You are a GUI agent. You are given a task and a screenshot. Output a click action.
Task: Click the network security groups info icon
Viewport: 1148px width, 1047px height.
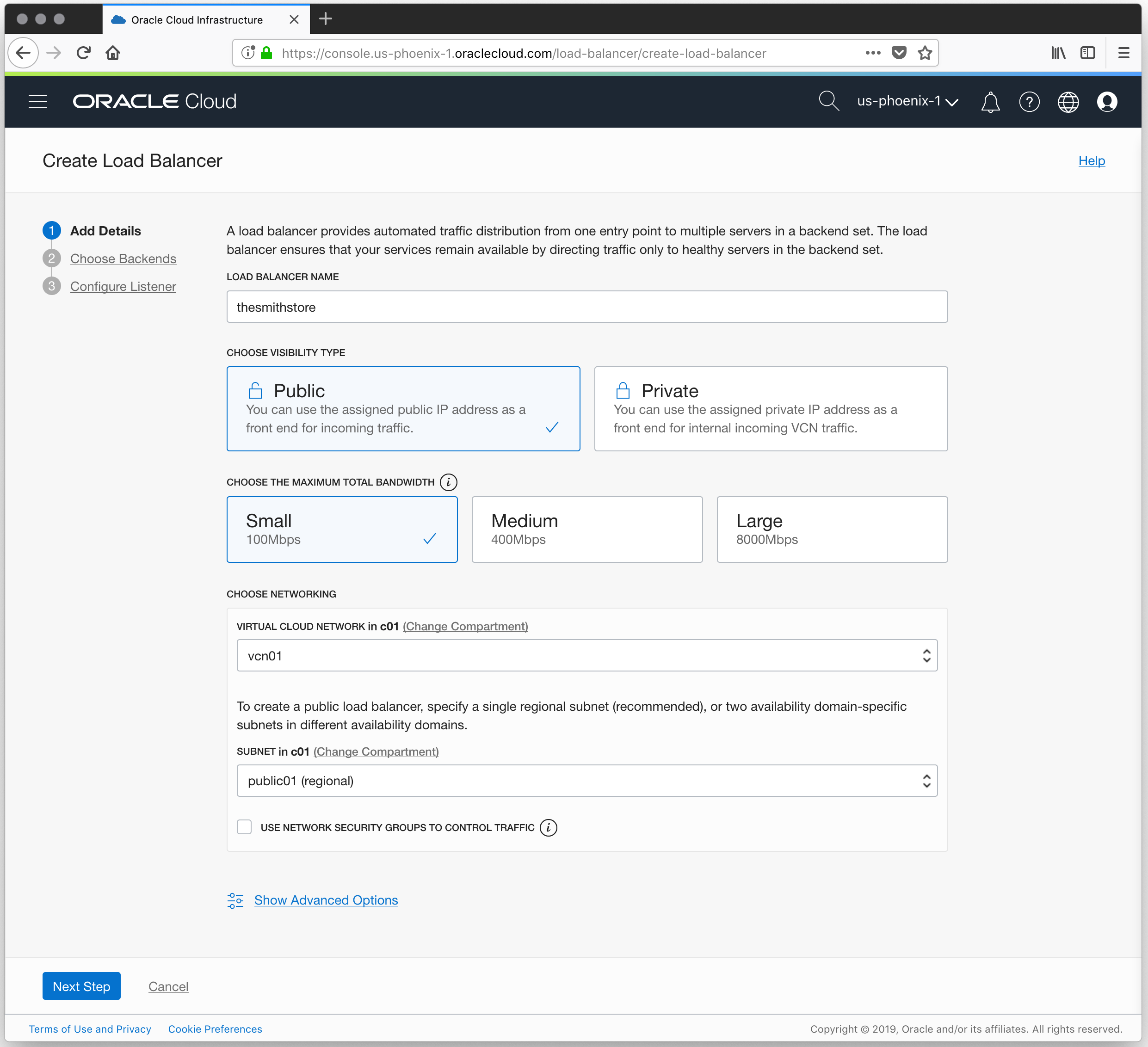pos(548,827)
